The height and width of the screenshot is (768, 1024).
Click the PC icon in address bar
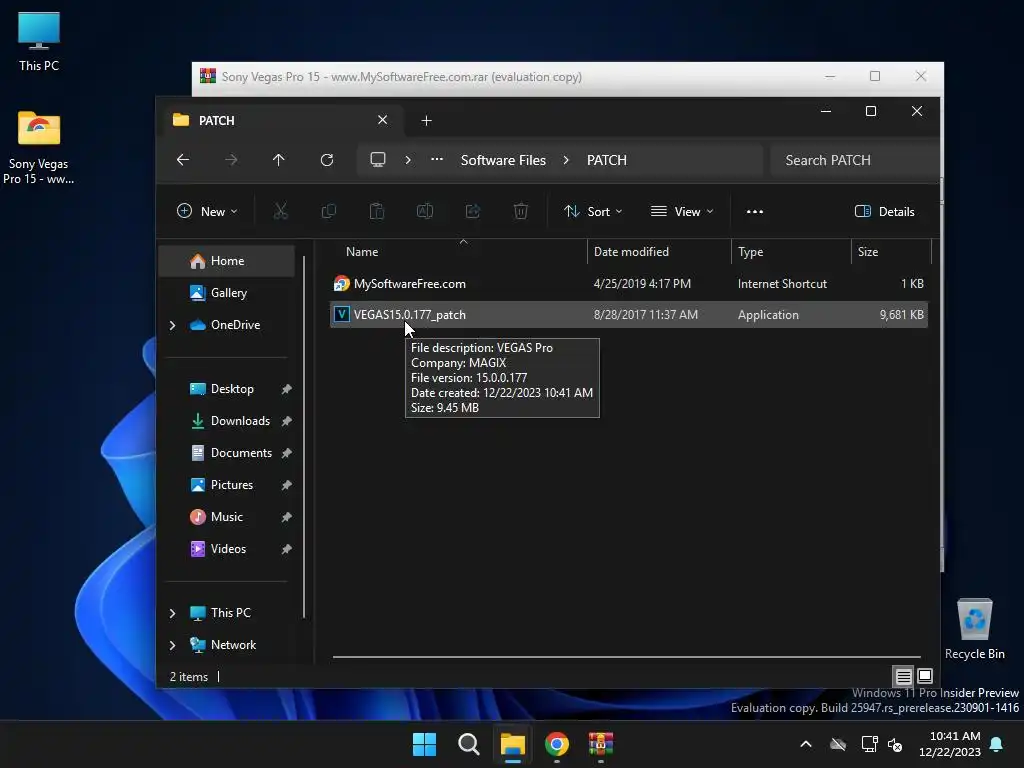pos(377,160)
